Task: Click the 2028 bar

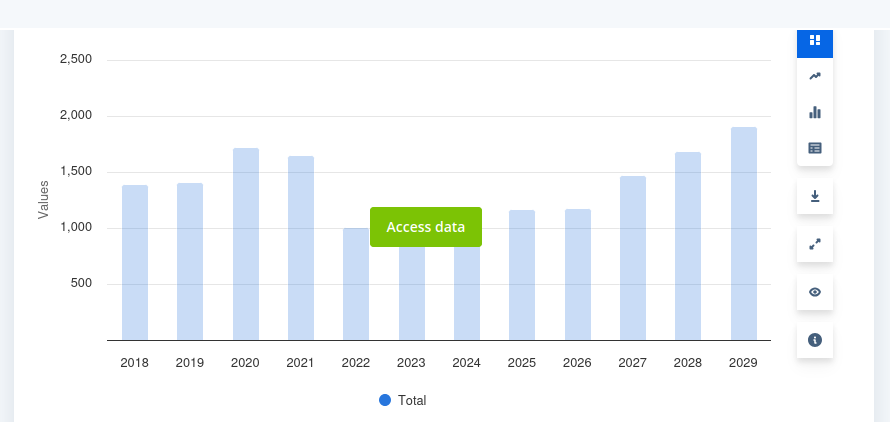Action: (x=688, y=246)
